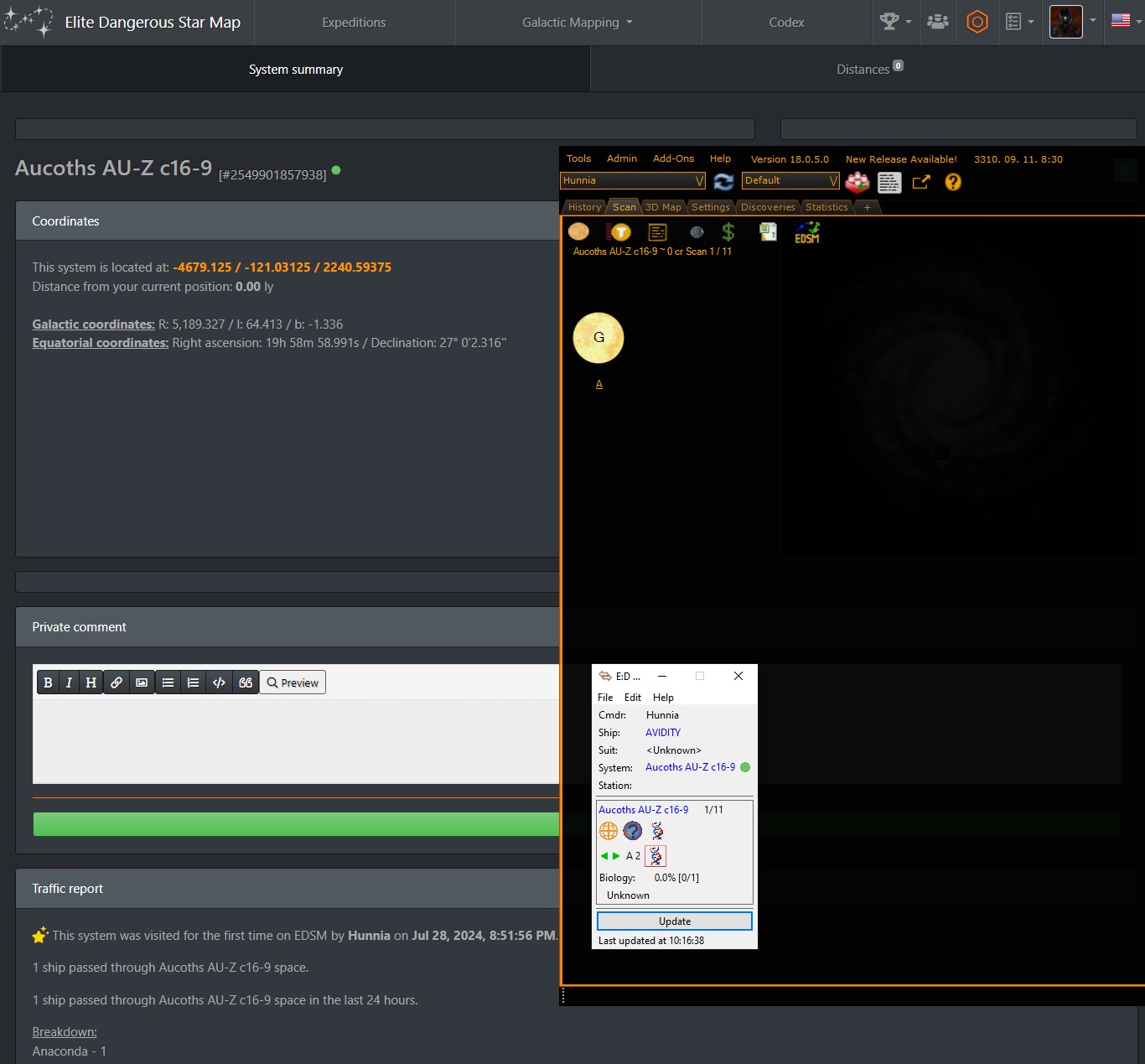Open the US flag language selector
The height and width of the screenshot is (1064, 1145).
[1126, 20]
